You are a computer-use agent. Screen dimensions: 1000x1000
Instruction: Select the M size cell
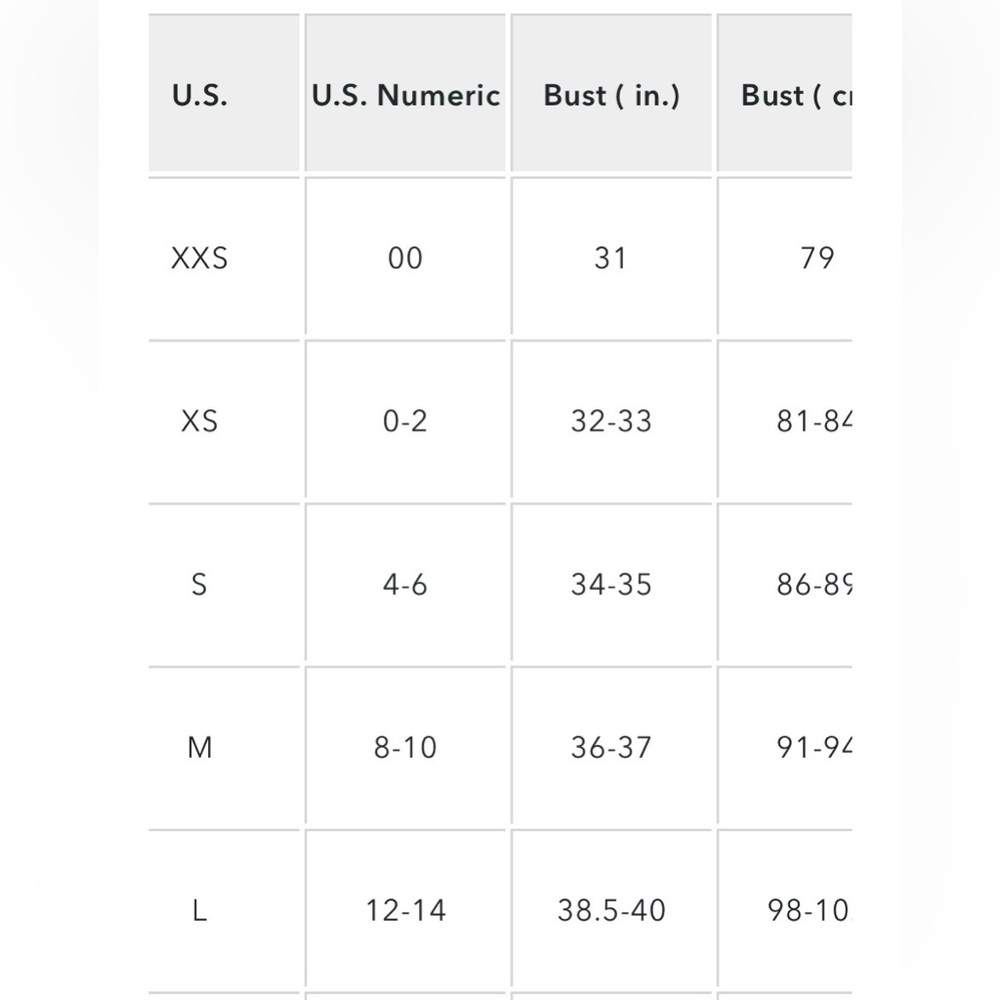(x=224, y=746)
